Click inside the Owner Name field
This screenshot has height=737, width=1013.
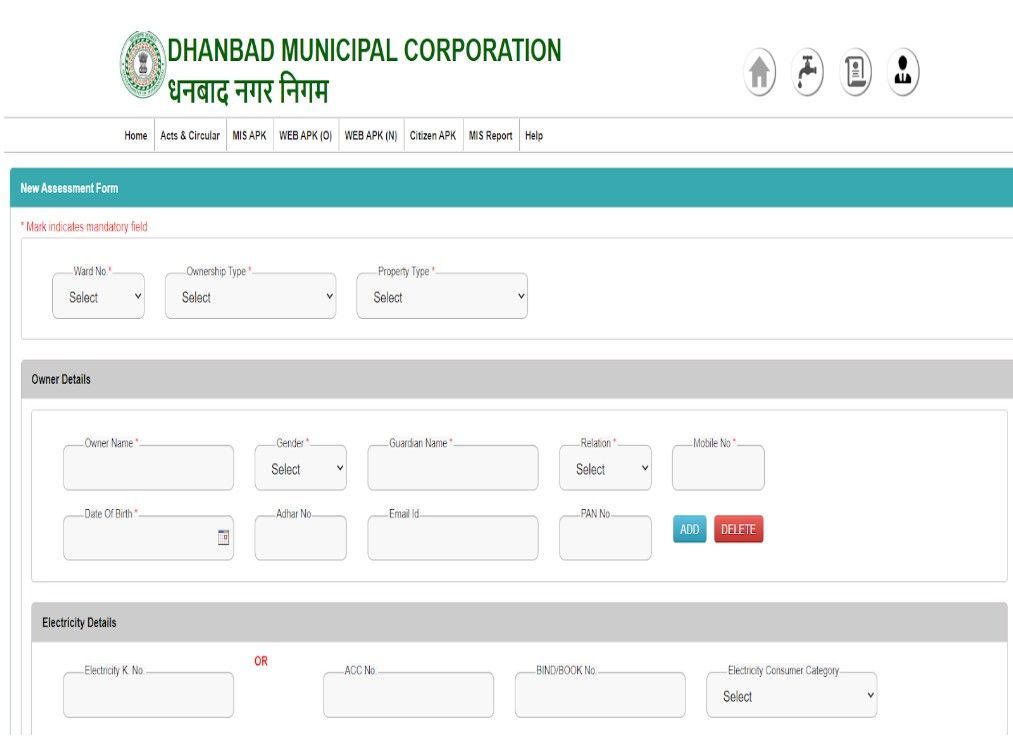pyautogui.click(x=148, y=467)
